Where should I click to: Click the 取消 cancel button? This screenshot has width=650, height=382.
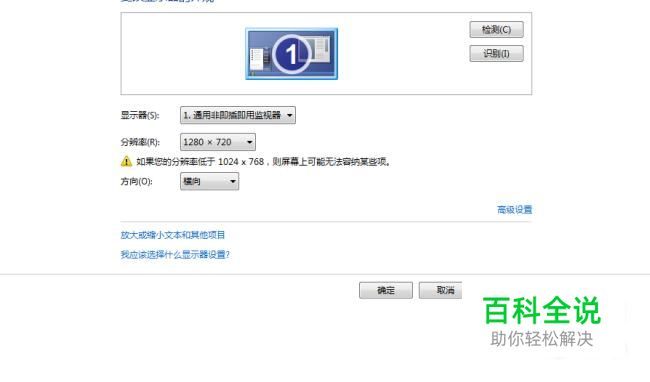tap(440, 290)
